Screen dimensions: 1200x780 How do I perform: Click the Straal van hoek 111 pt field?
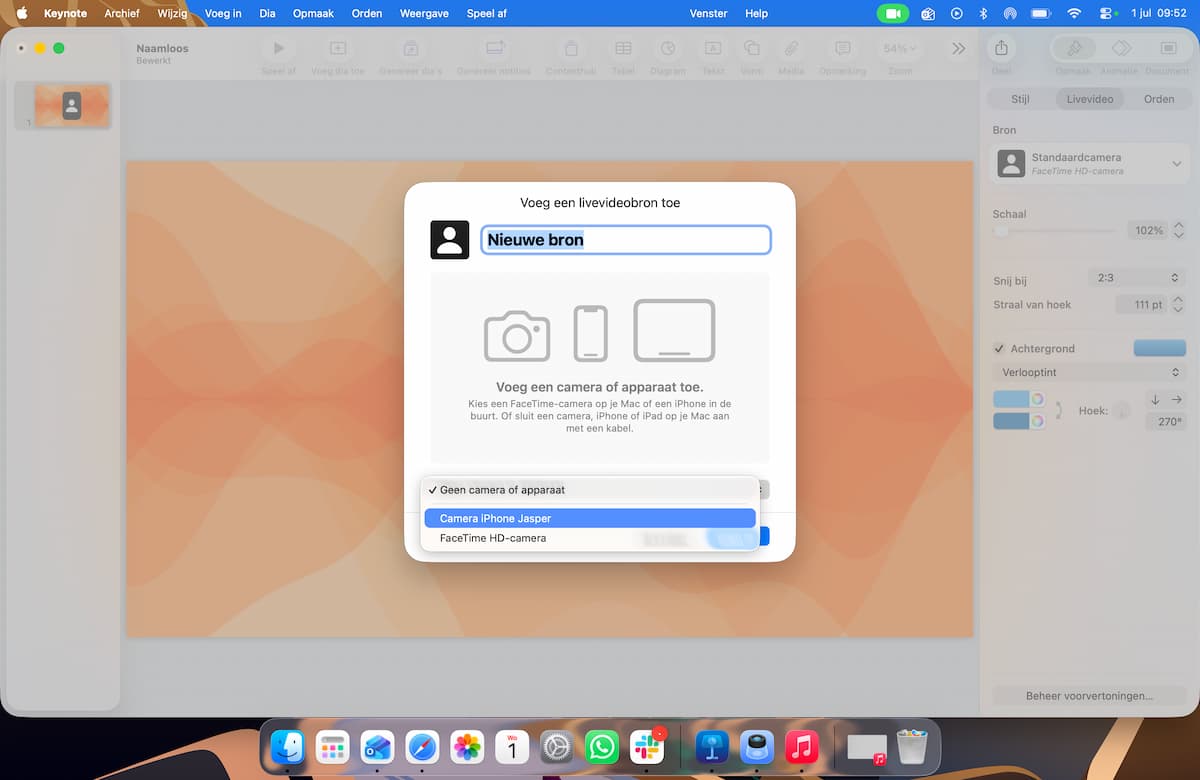(x=1141, y=305)
